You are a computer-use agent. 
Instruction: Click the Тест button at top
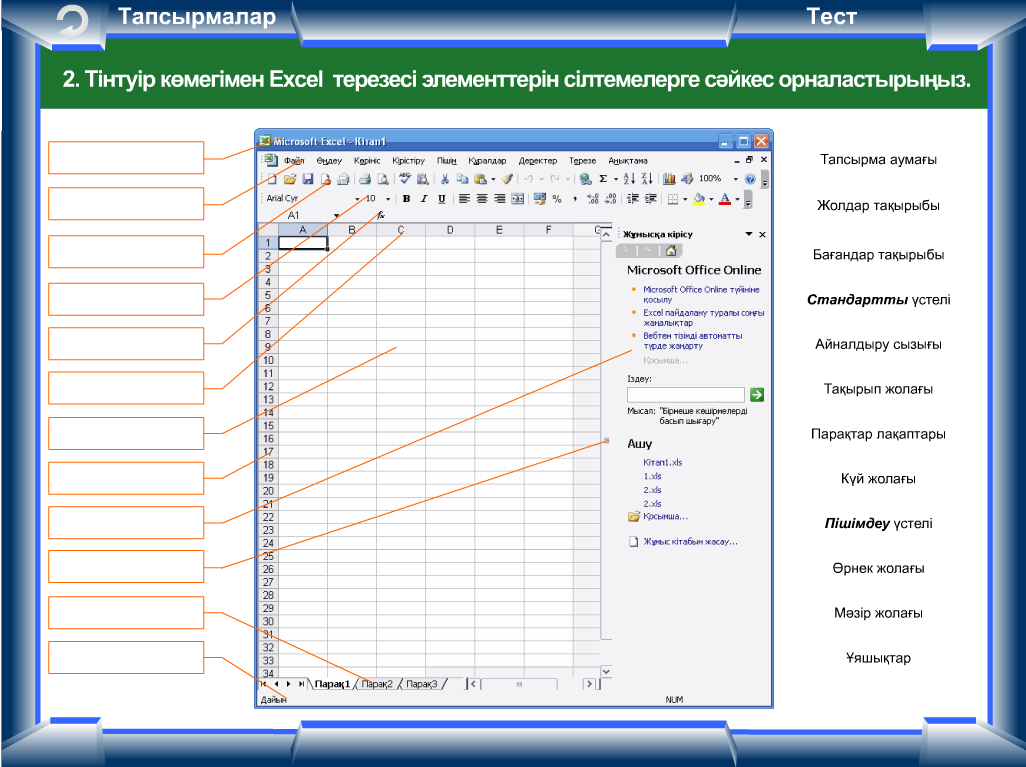(x=831, y=16)
